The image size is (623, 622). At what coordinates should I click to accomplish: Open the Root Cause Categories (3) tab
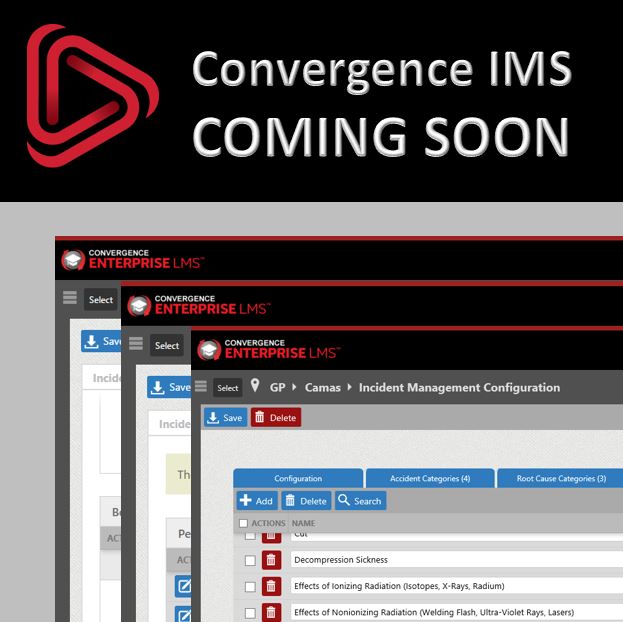click(x=560, y=478)
